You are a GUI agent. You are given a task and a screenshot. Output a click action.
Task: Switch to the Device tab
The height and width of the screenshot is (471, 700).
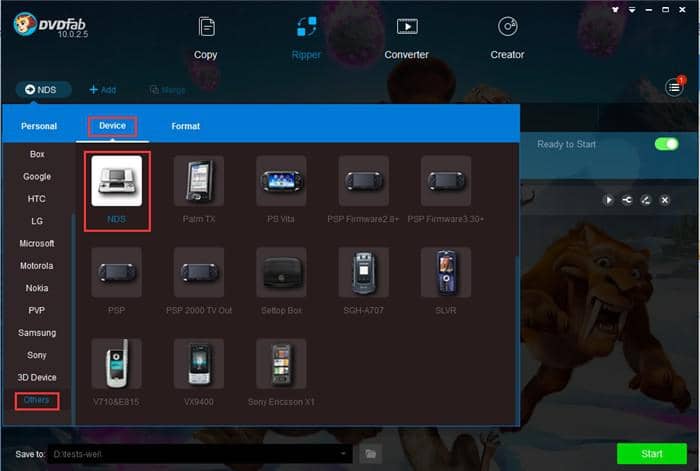(x=112, y=126)
